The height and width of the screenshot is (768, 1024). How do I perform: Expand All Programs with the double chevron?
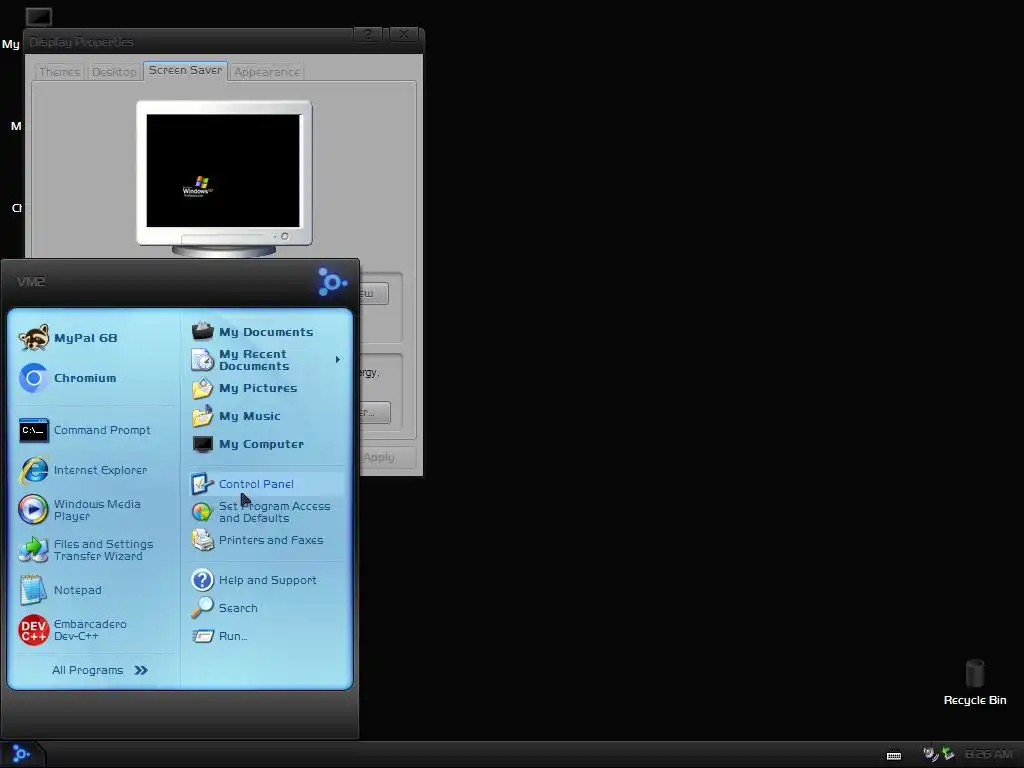(x=141, y=670)
